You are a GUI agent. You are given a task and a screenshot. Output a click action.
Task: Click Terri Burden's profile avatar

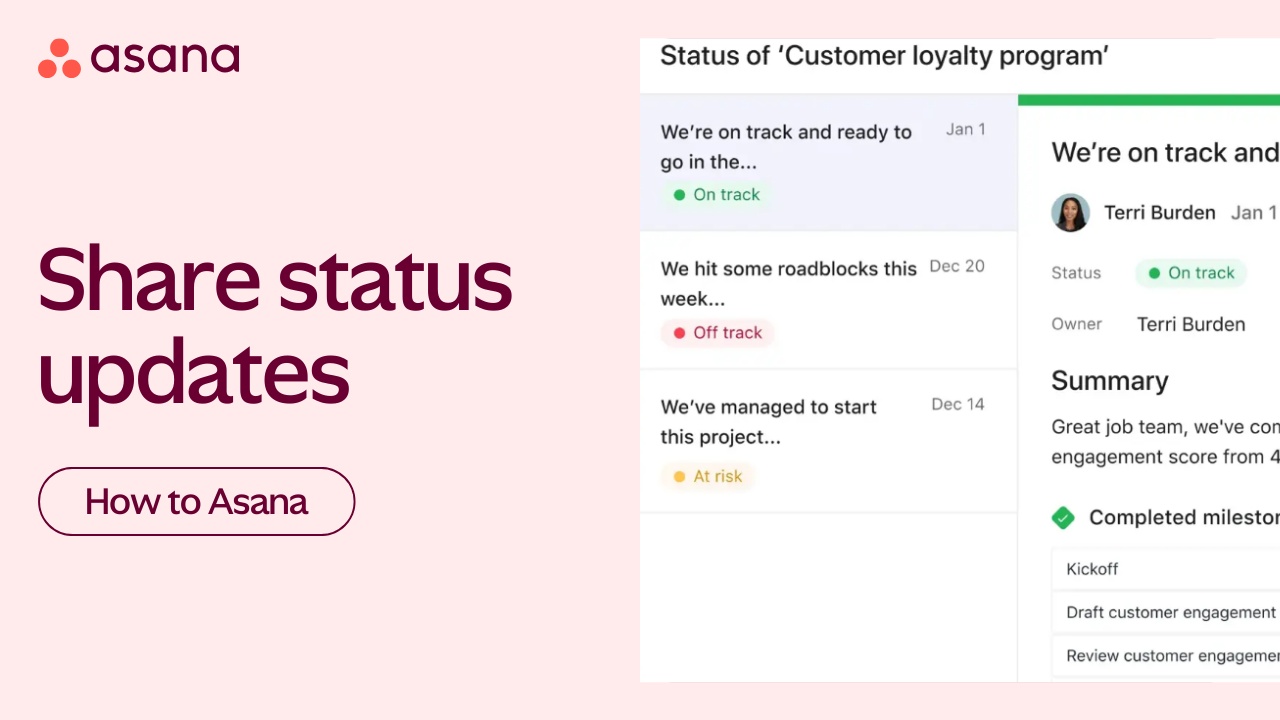(x=1070, y=213)
